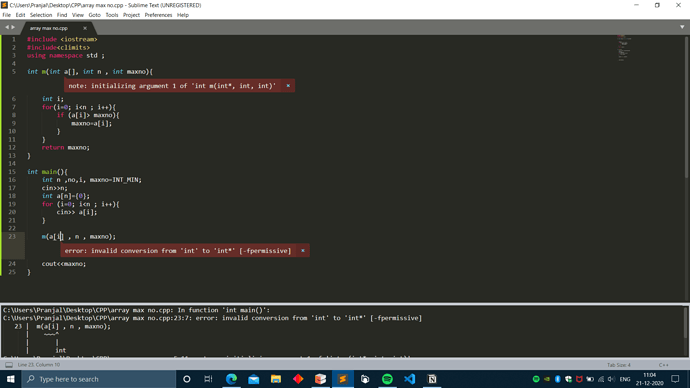The width and height of the screenshot is (690, 388).
Task: Launch Microsoft Edge from taskbar
Action: (231, 379)
